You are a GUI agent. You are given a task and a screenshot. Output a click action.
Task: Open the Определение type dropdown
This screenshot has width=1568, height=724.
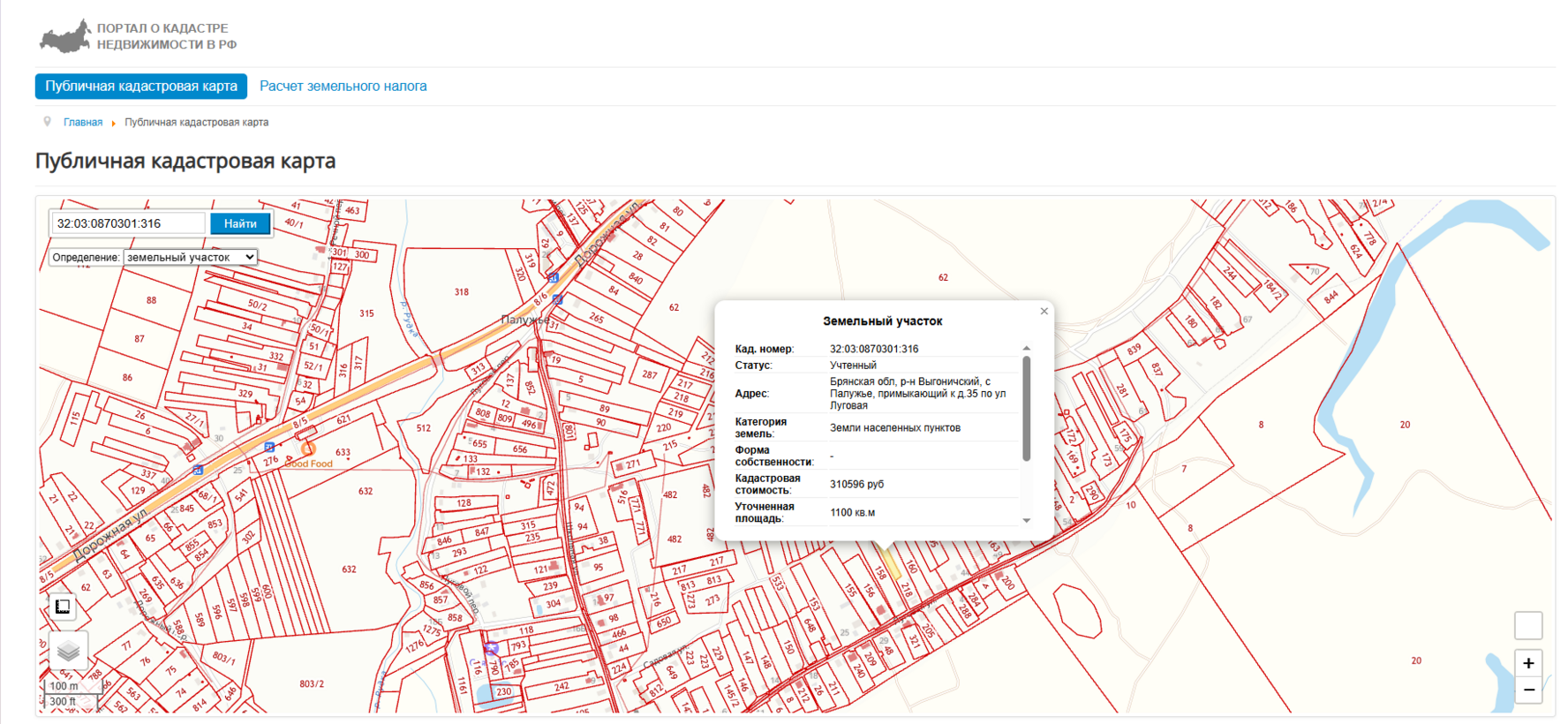pyautogui.click(x=190, y=257)
